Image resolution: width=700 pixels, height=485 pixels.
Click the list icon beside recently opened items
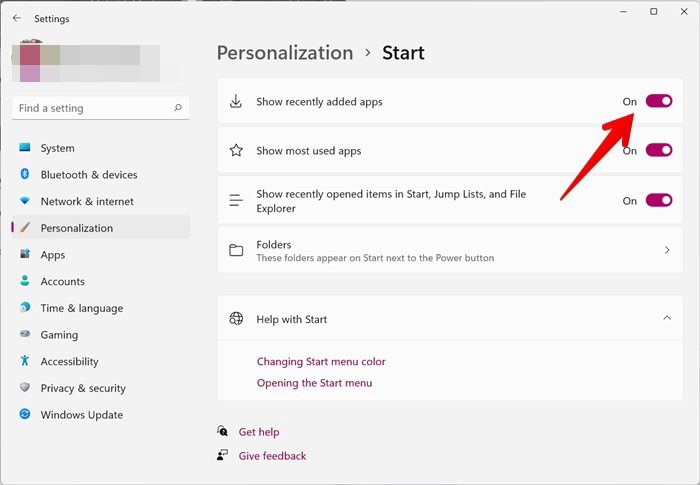coord(236,200)
